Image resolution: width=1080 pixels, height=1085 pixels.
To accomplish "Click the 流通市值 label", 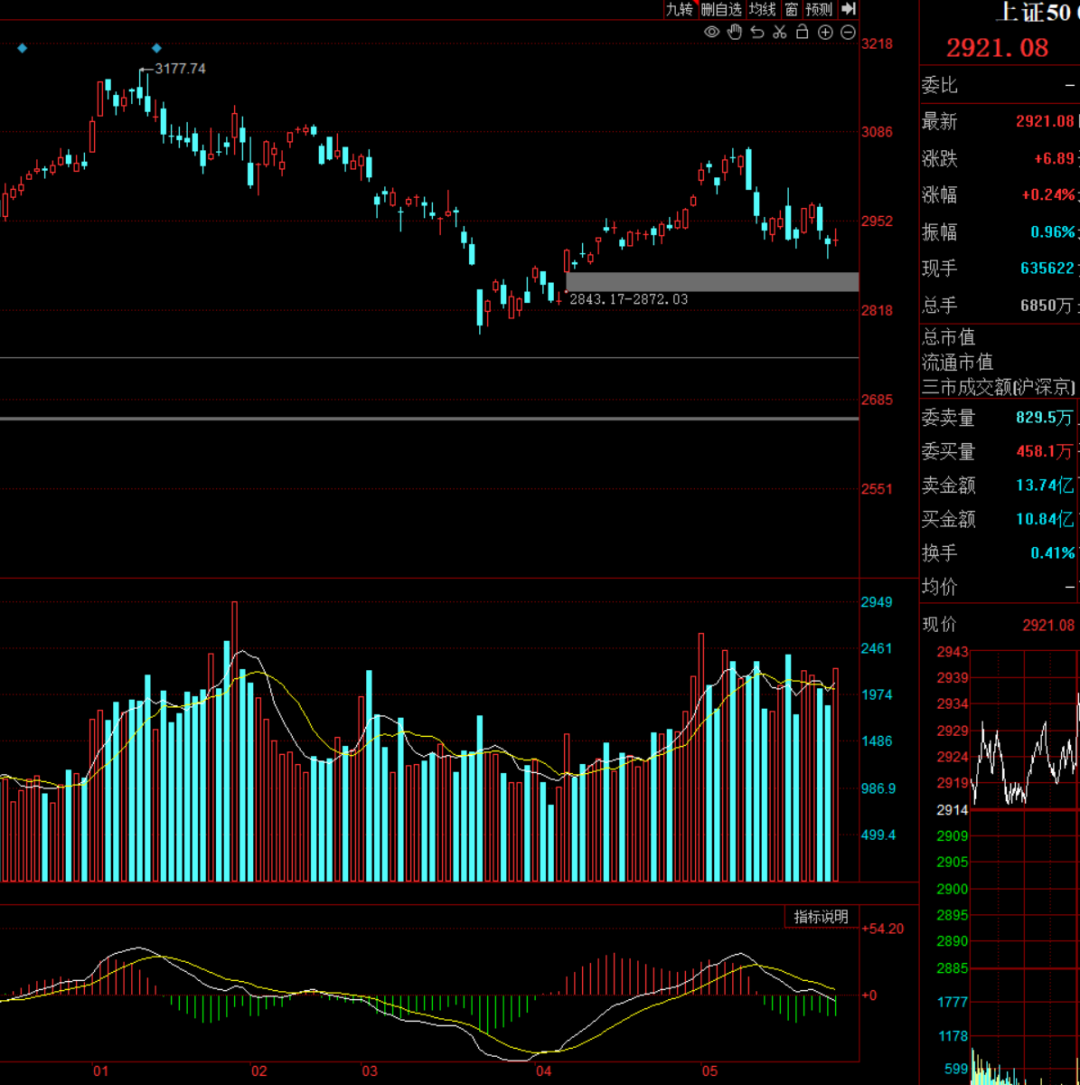I will tap(958, 362).
